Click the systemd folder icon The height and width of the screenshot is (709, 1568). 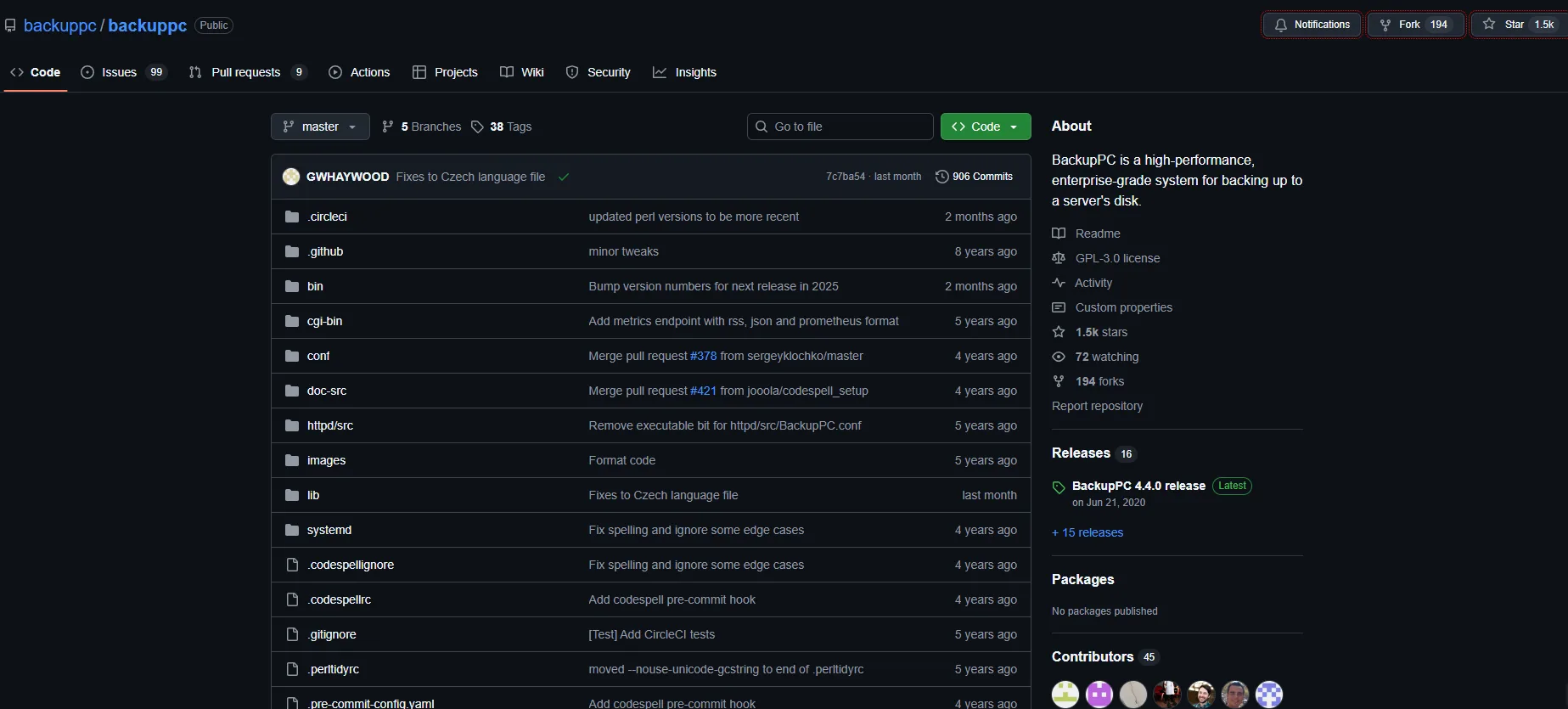[x=292, y=530]
